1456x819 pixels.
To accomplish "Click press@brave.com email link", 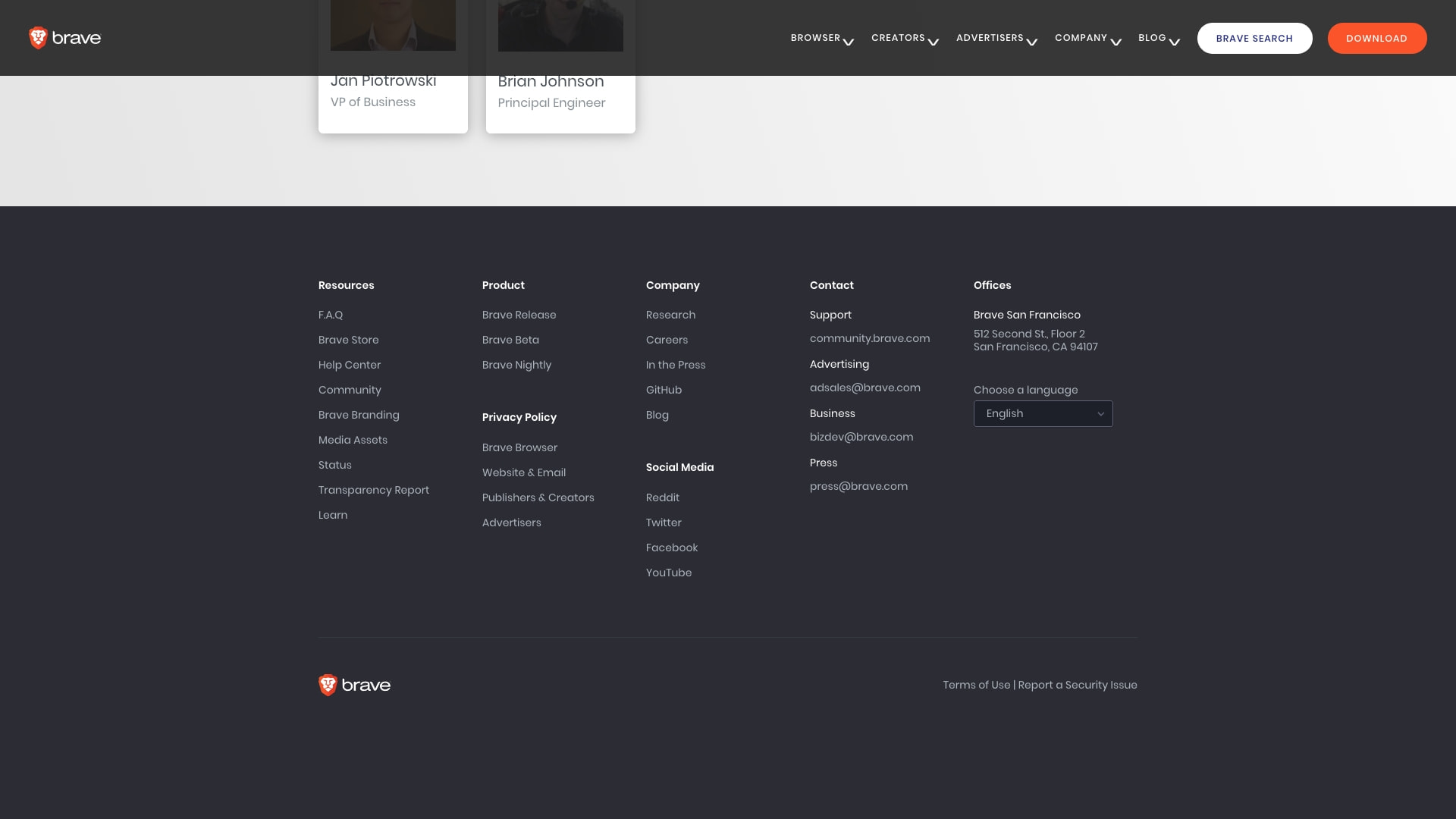I will click(858, 486).
